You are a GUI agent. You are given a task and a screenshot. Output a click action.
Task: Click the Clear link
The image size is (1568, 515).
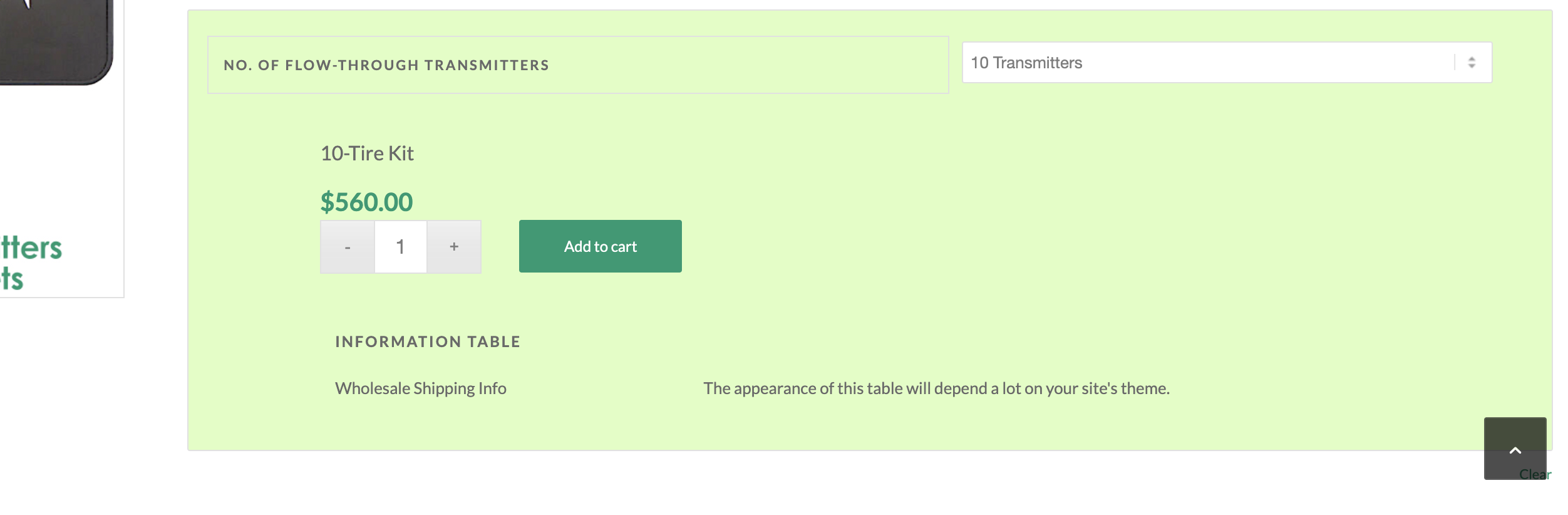tap(1535, 474)
